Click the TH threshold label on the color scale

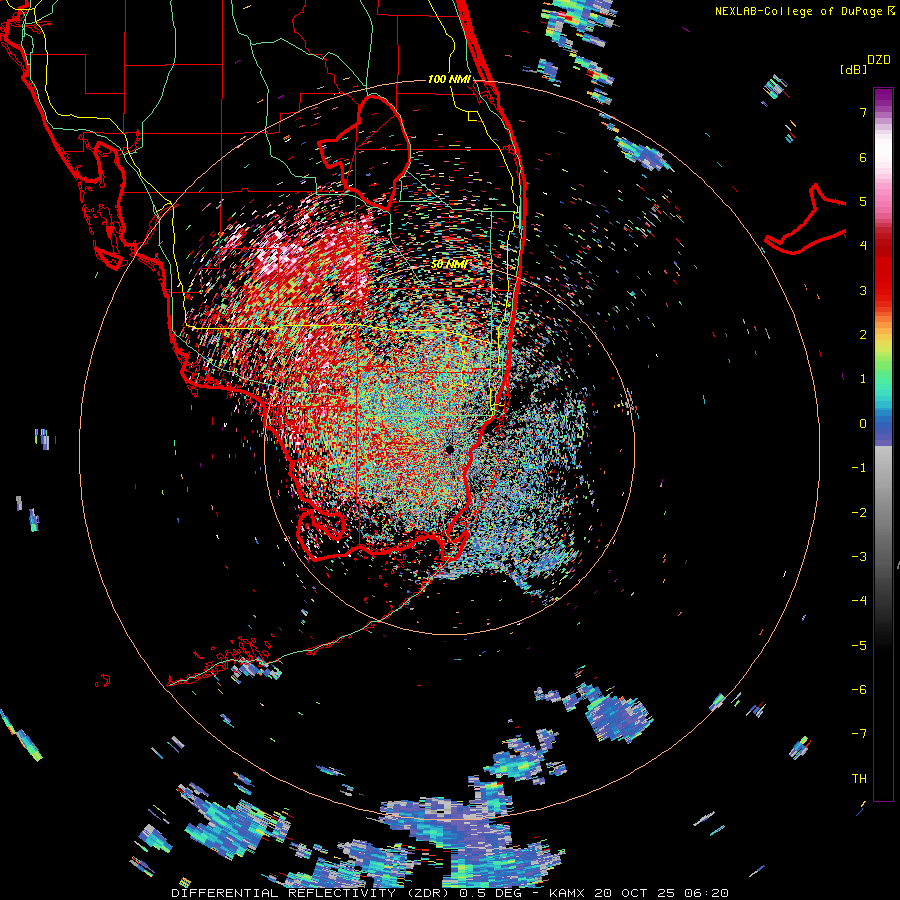pyautogui.click(x=859, y=779)
